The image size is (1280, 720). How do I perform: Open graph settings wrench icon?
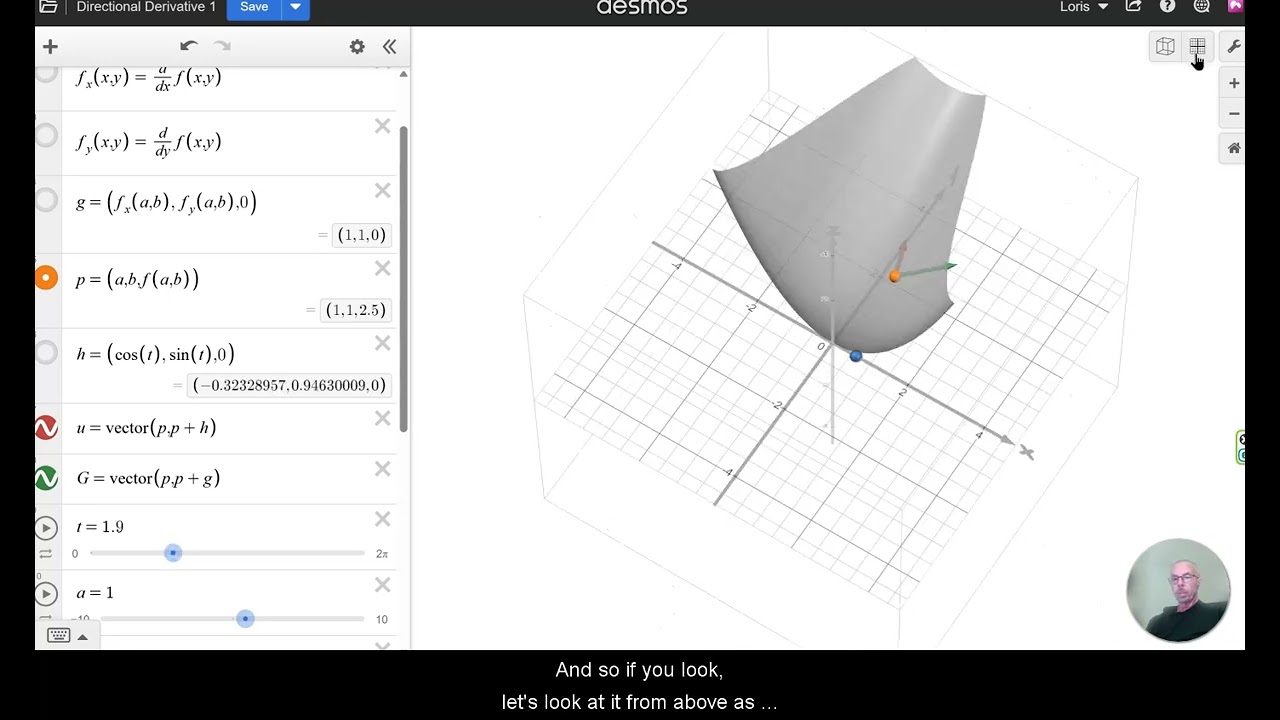pyautogui.click(x=1233, y=47)
